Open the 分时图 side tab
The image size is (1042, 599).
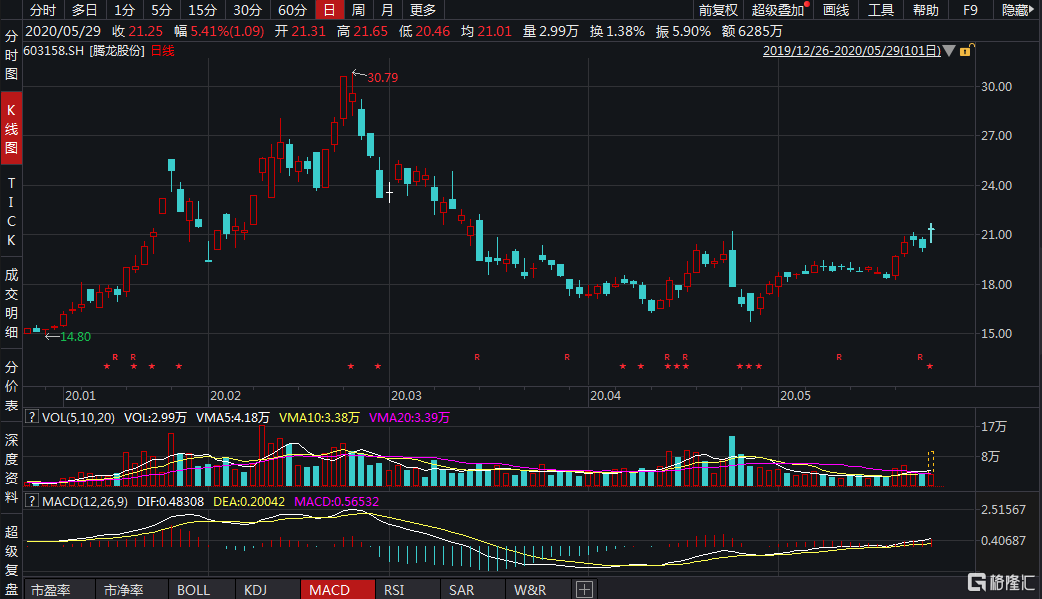click(11, 56)
